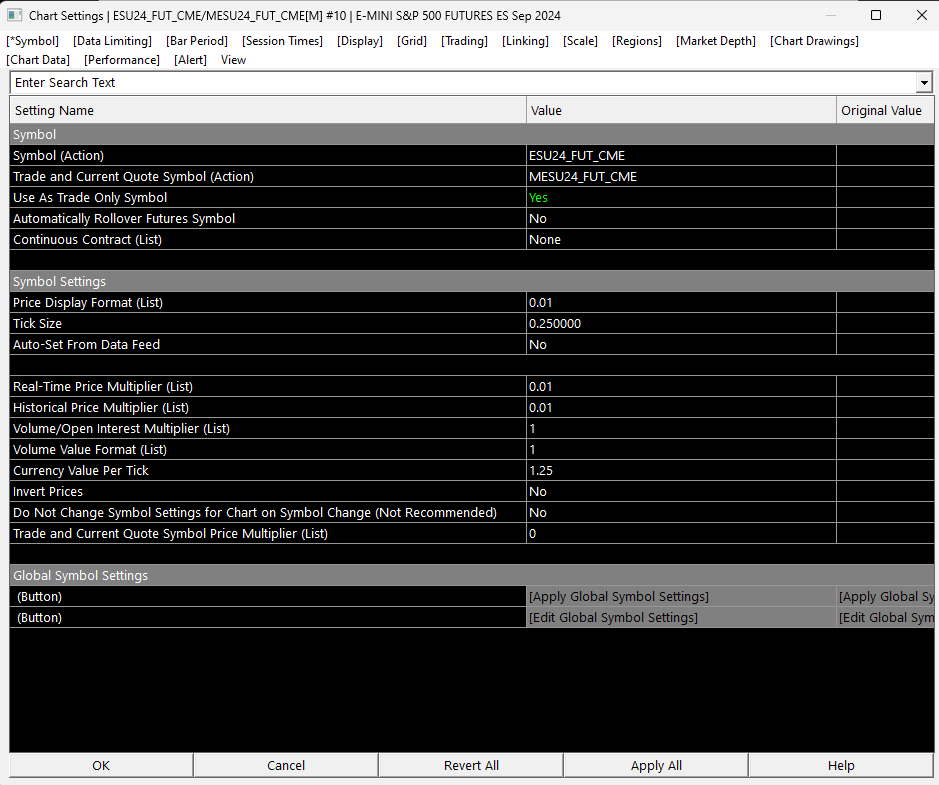Open Help for chart settings
Image resolution: width=939 pixels, height=785 pixels.
[x=841, y=765]
